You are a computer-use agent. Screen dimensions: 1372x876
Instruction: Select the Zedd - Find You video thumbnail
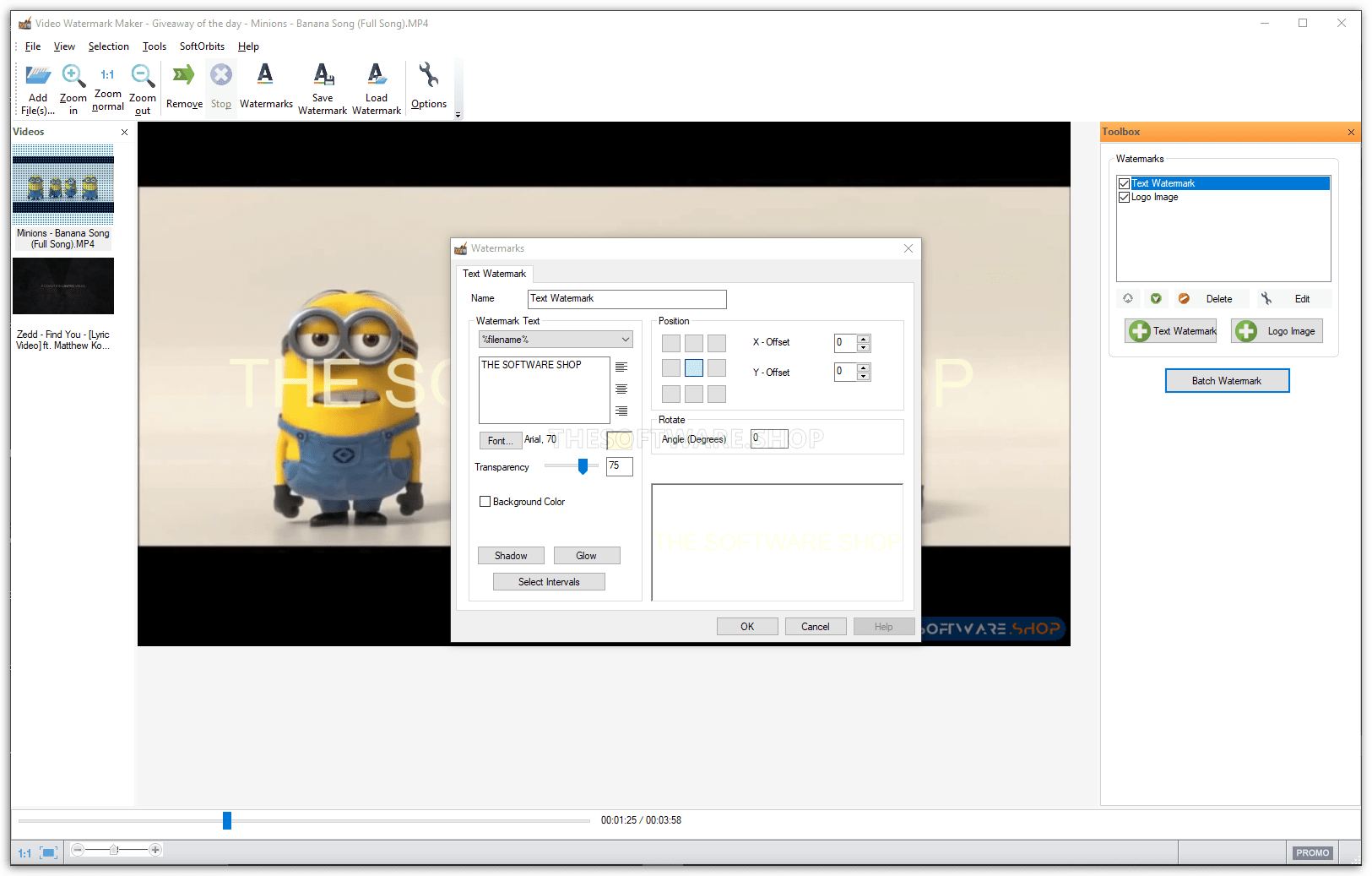coord(63,286)
